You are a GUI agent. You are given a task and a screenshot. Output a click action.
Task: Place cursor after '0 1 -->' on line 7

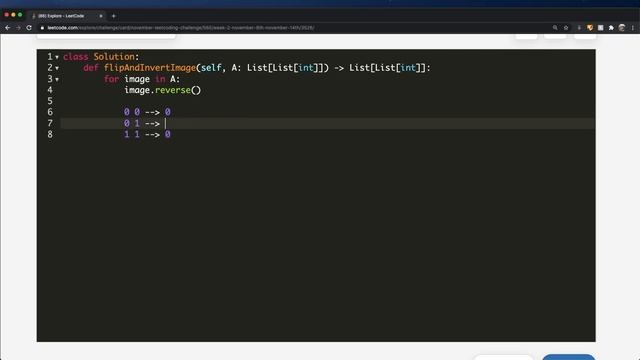(x=165, y=123)
